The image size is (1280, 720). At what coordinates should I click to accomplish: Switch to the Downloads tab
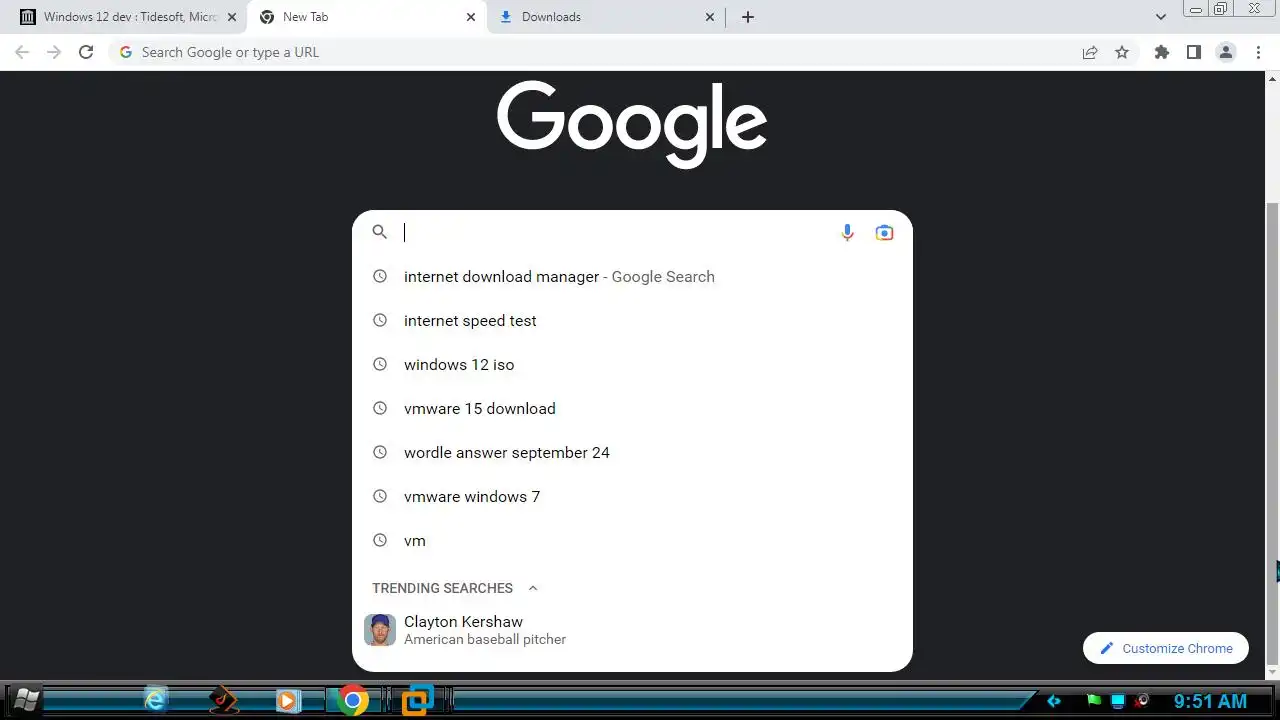coord(606,17)
